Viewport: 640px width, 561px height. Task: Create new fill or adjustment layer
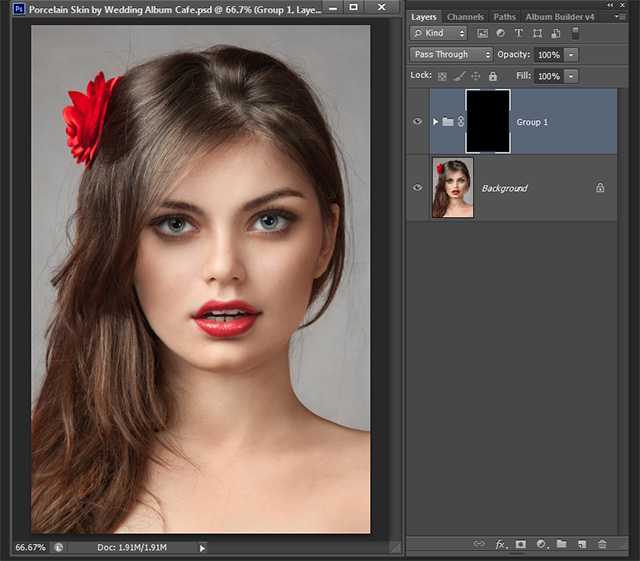541,544
